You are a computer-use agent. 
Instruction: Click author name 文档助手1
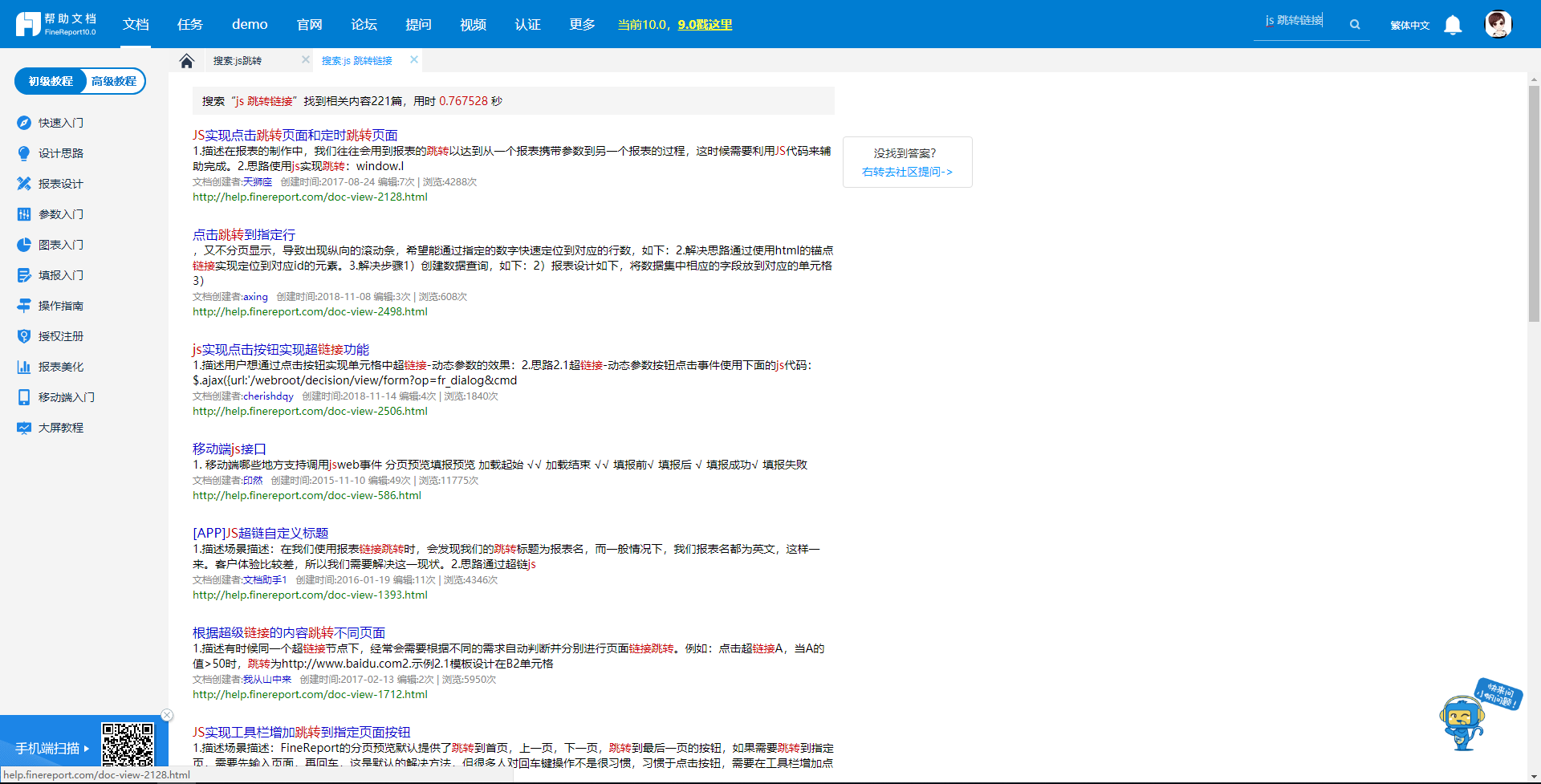pyautogui.click(x=265, y=579)
